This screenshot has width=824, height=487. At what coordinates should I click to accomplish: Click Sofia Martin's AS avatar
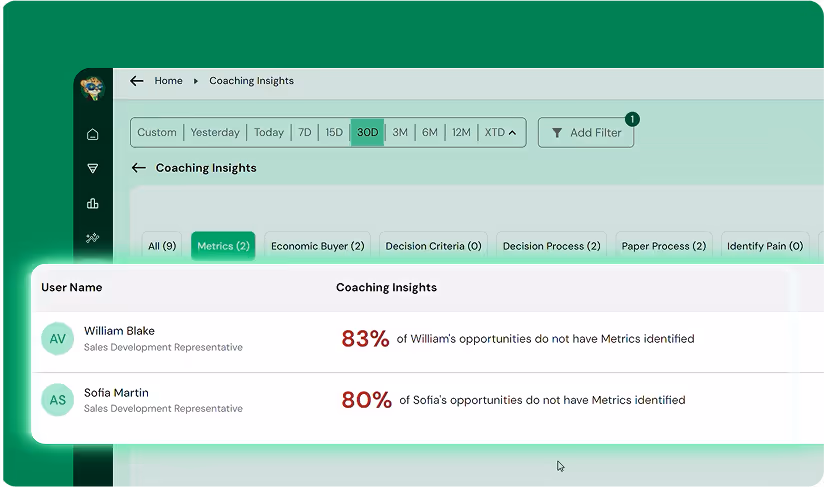[x=57, y=400]
